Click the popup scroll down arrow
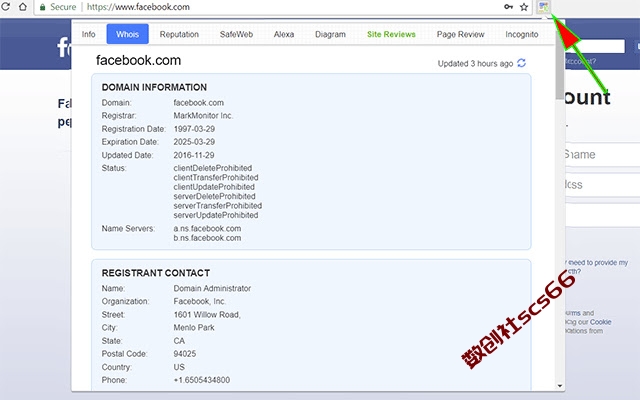640x400 pixels. point(560,385)
